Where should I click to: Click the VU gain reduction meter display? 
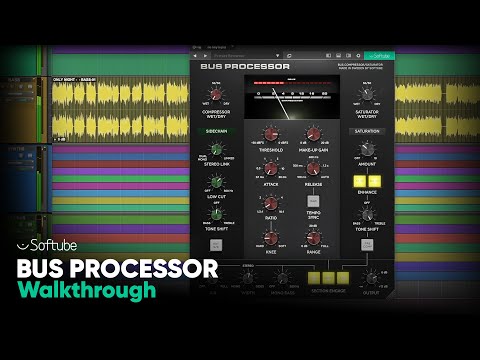pyautogui.click(x=292, y=97)
